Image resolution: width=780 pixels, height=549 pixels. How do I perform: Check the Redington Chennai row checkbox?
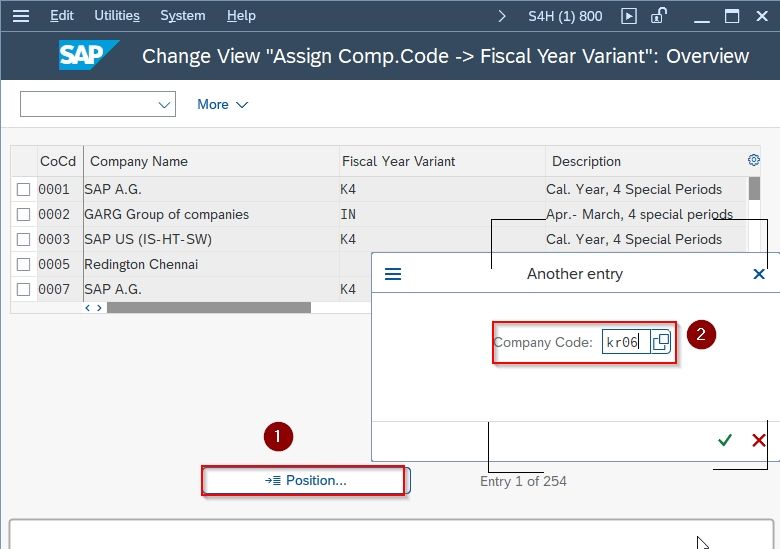pos(23,264)
